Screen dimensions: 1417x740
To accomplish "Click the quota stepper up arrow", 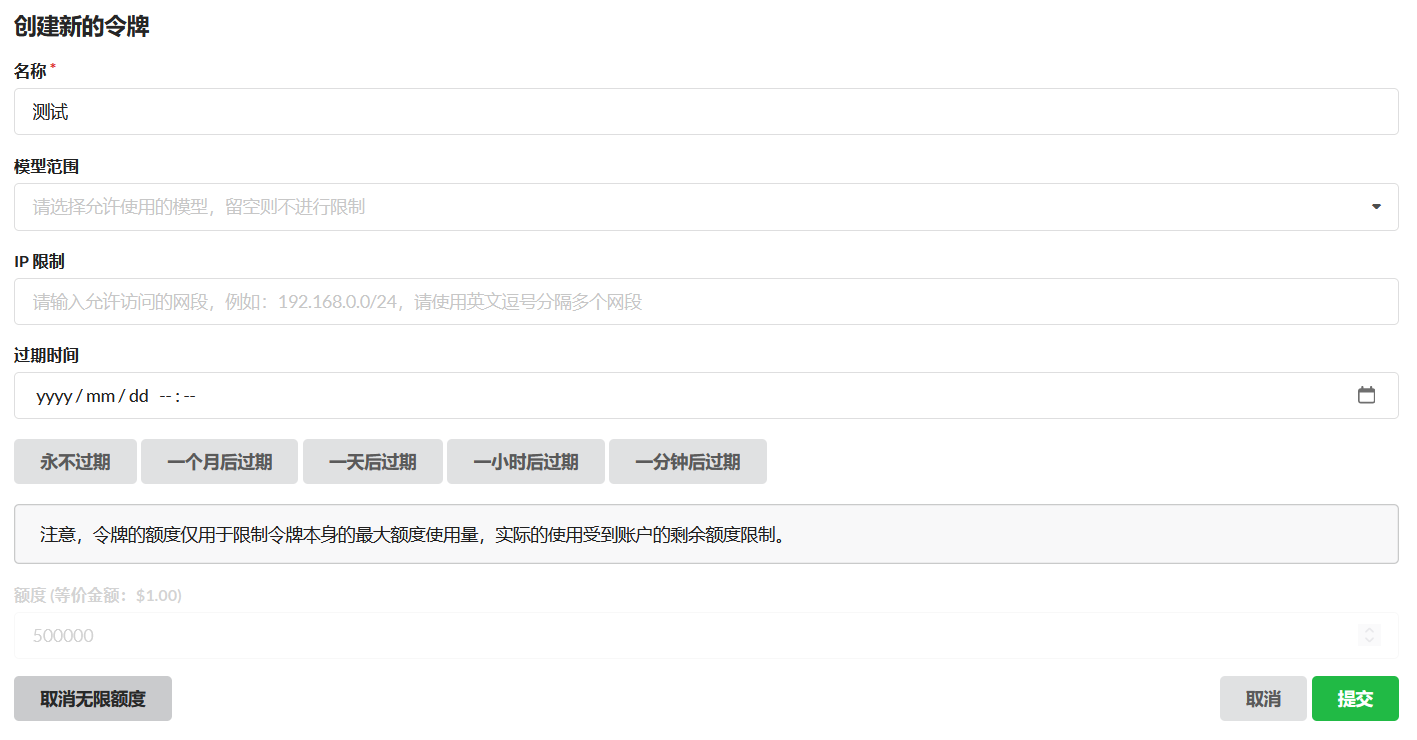I will click(x=1369, y=630).
